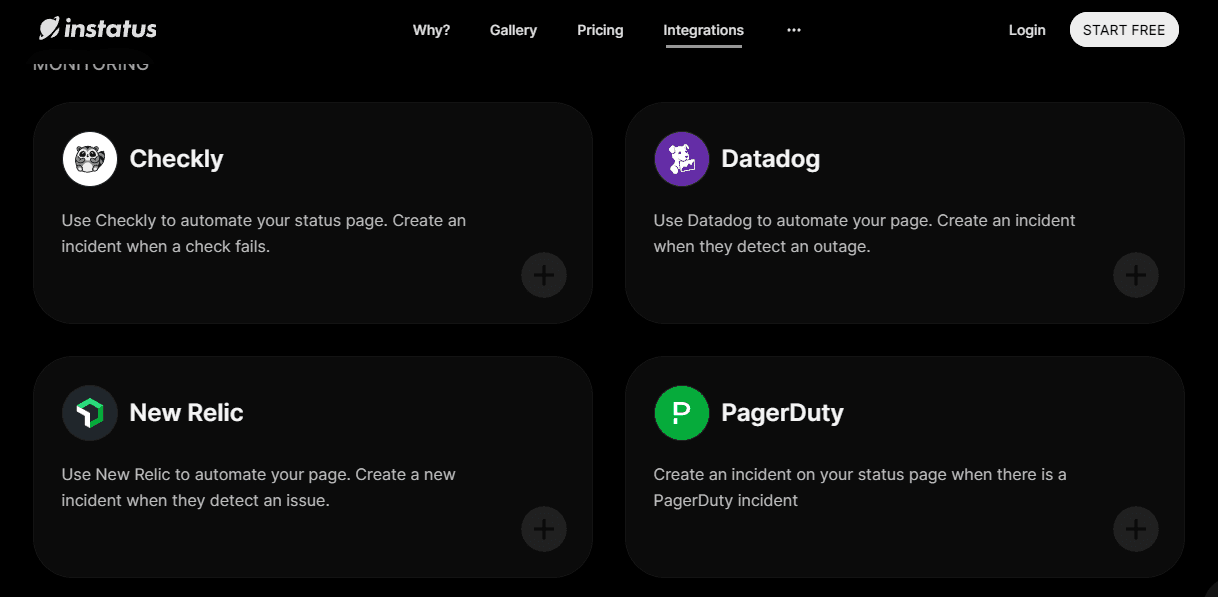Add the Checkly integration with plus button
This screenshot has height=597, width=1218.
(544, 275)
